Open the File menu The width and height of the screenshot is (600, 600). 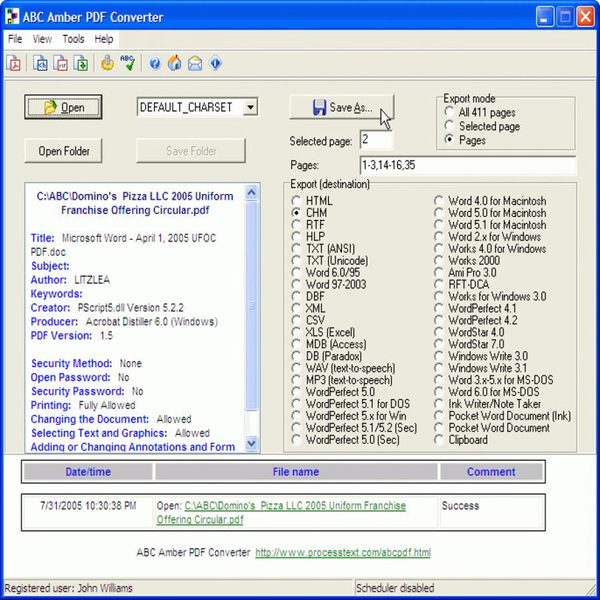(x=15, y=39)
